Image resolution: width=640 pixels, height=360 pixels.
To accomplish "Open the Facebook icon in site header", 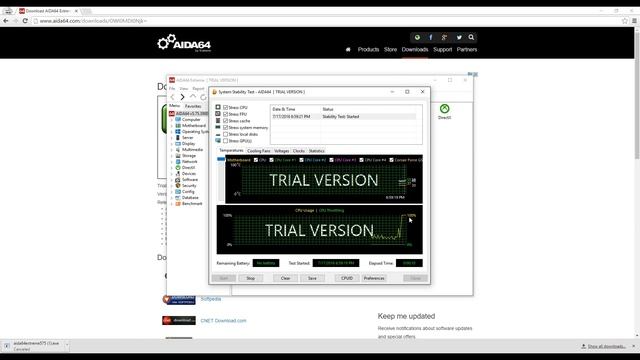I will [x=431, y=37].
